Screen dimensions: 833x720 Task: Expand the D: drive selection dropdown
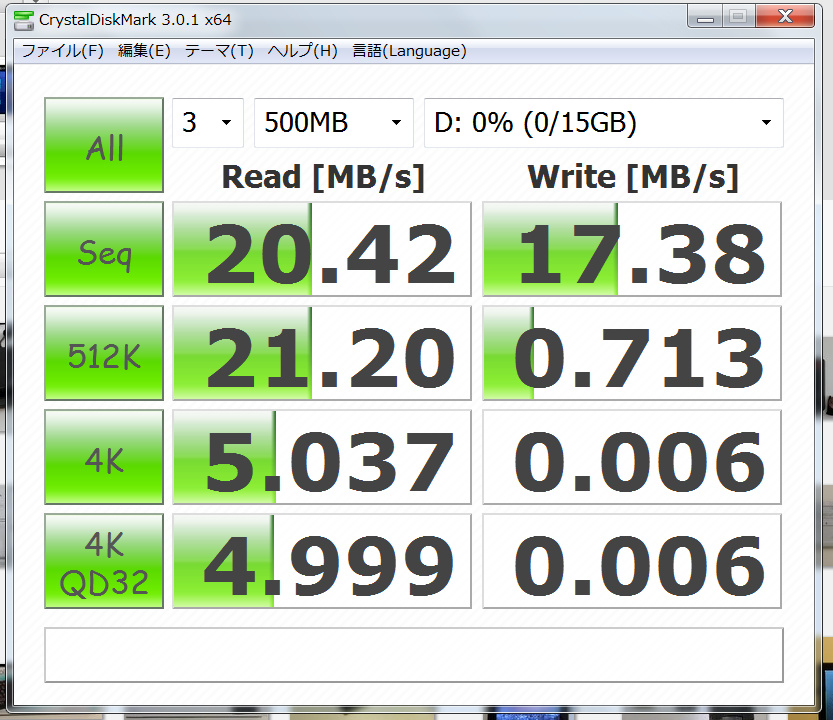coord(603,123)
